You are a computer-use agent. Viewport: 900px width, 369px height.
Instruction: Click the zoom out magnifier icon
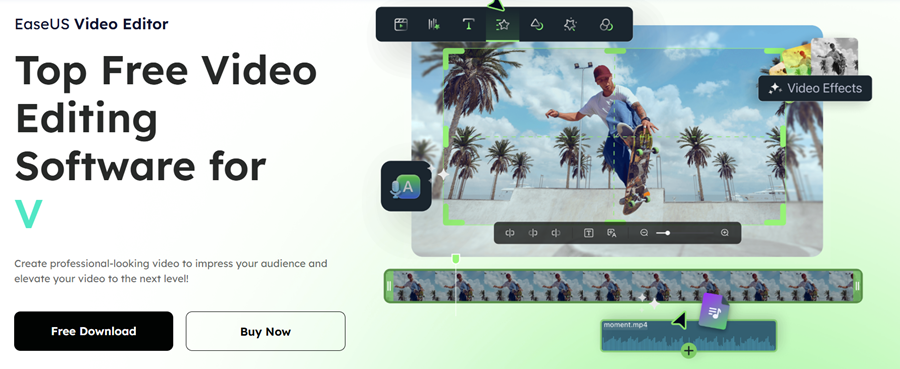(644, 233)
